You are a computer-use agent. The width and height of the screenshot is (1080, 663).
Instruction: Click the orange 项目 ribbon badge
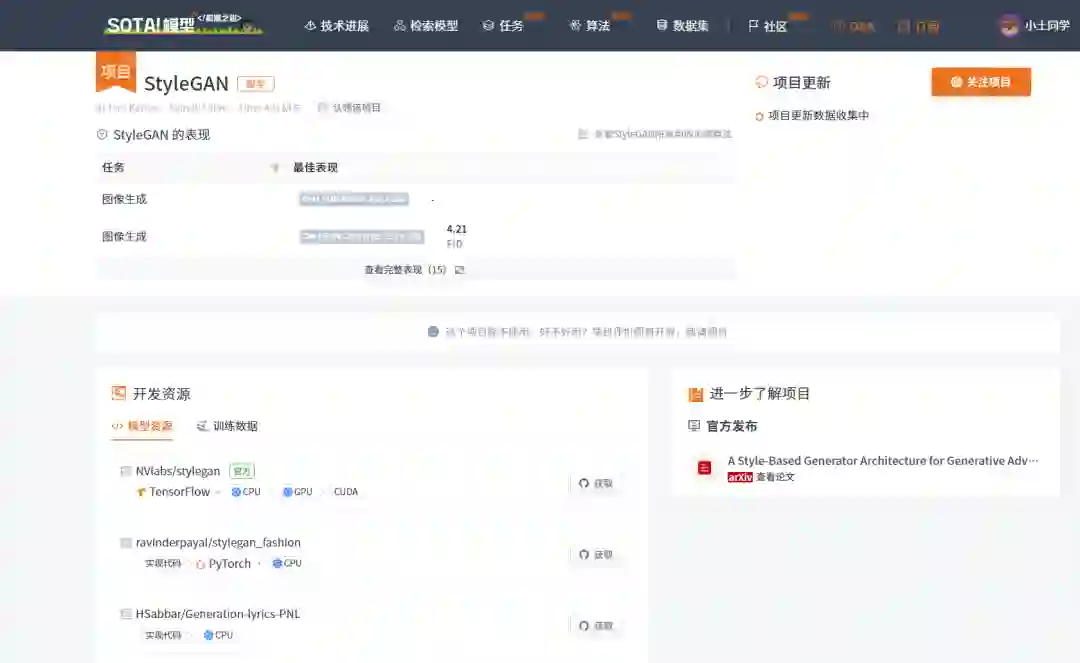(x=116, y=72)
